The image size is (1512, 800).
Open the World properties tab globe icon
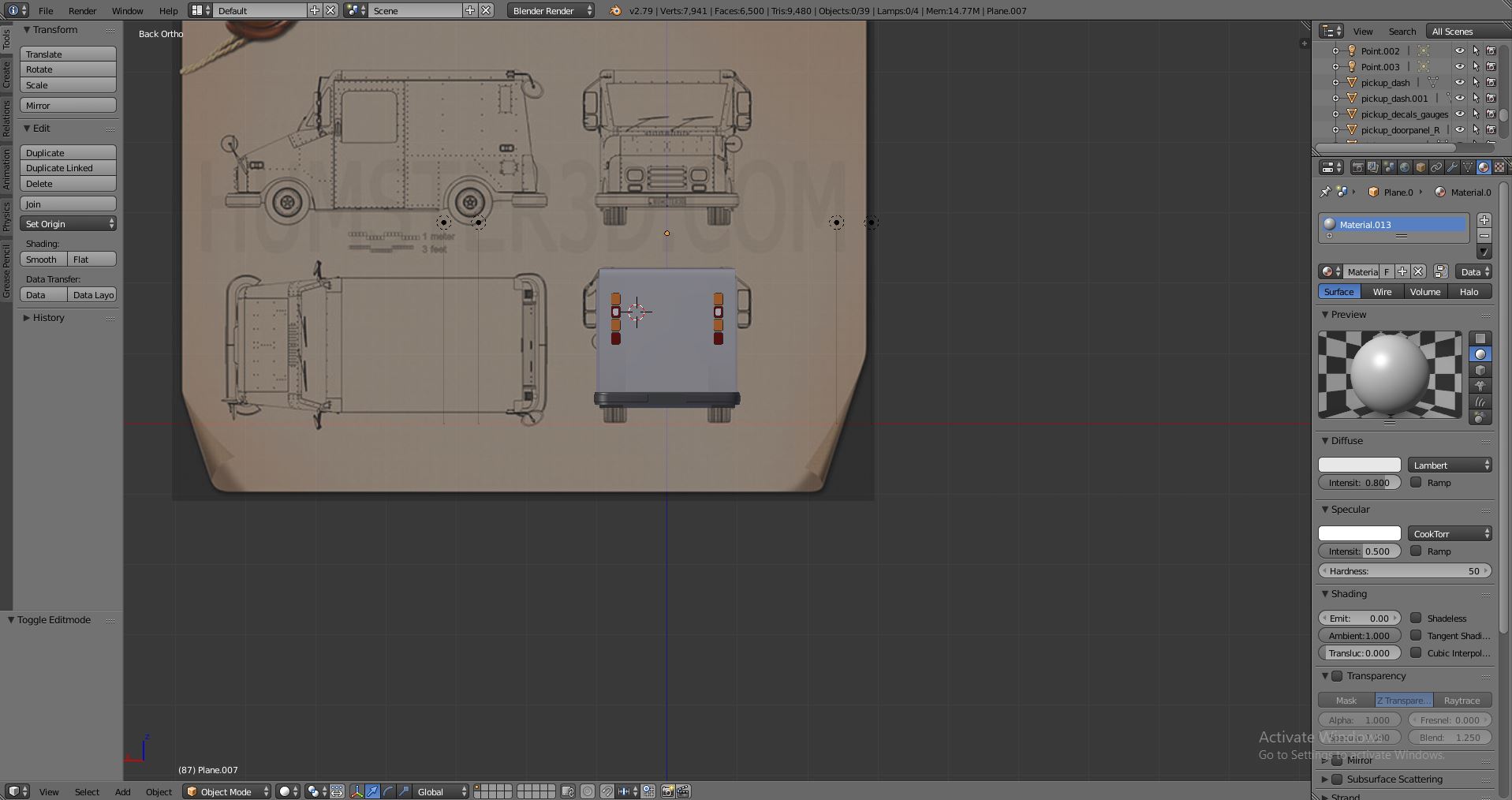[1405, 167]
